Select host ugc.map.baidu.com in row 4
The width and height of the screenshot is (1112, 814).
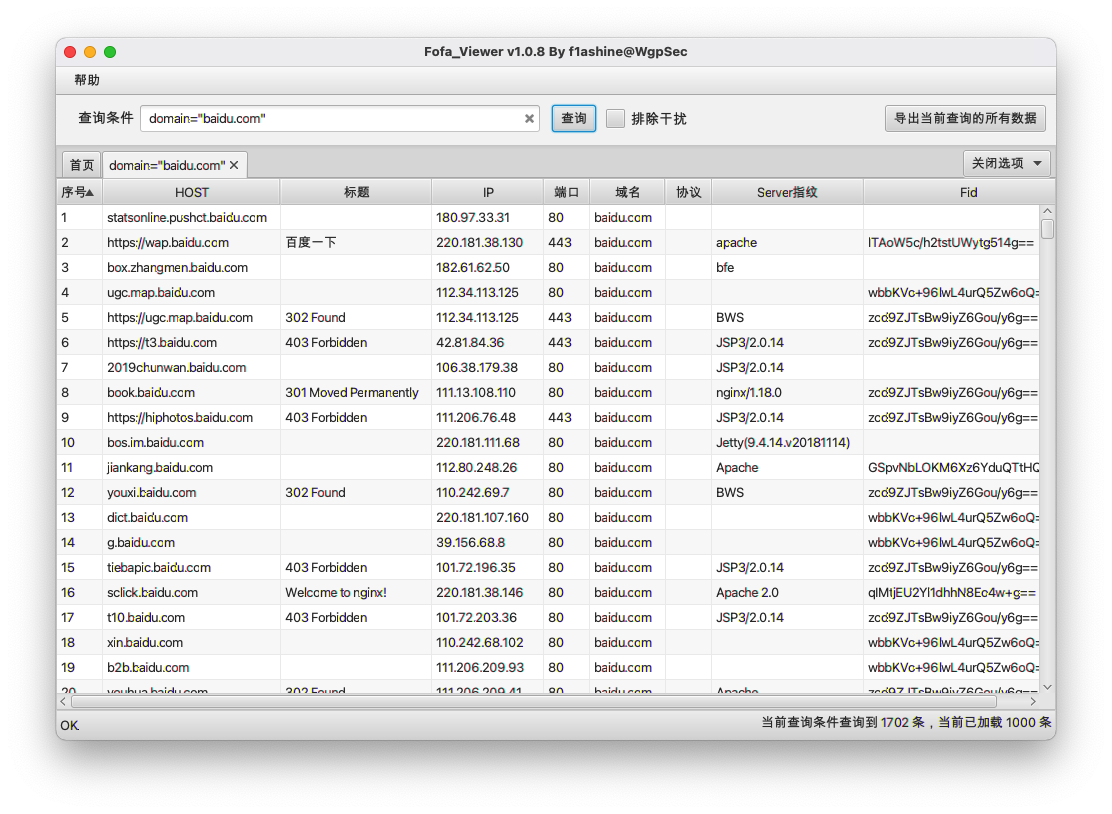click(x=161, y=292)
